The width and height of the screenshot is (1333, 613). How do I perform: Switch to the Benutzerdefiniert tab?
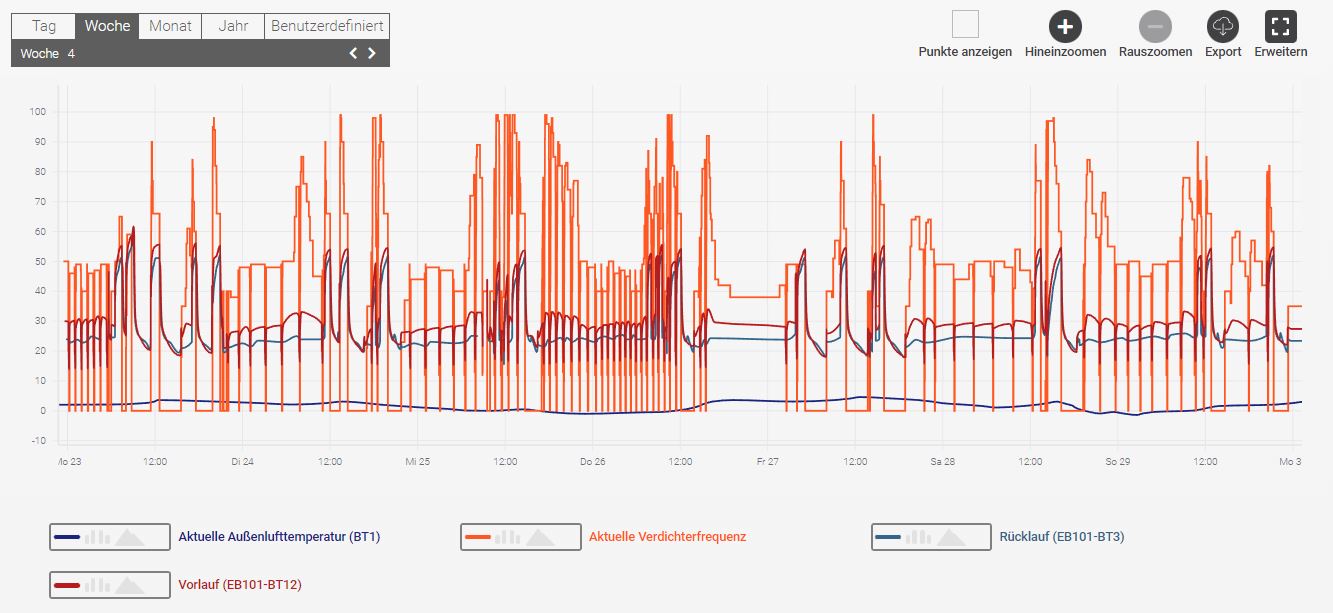327,26
